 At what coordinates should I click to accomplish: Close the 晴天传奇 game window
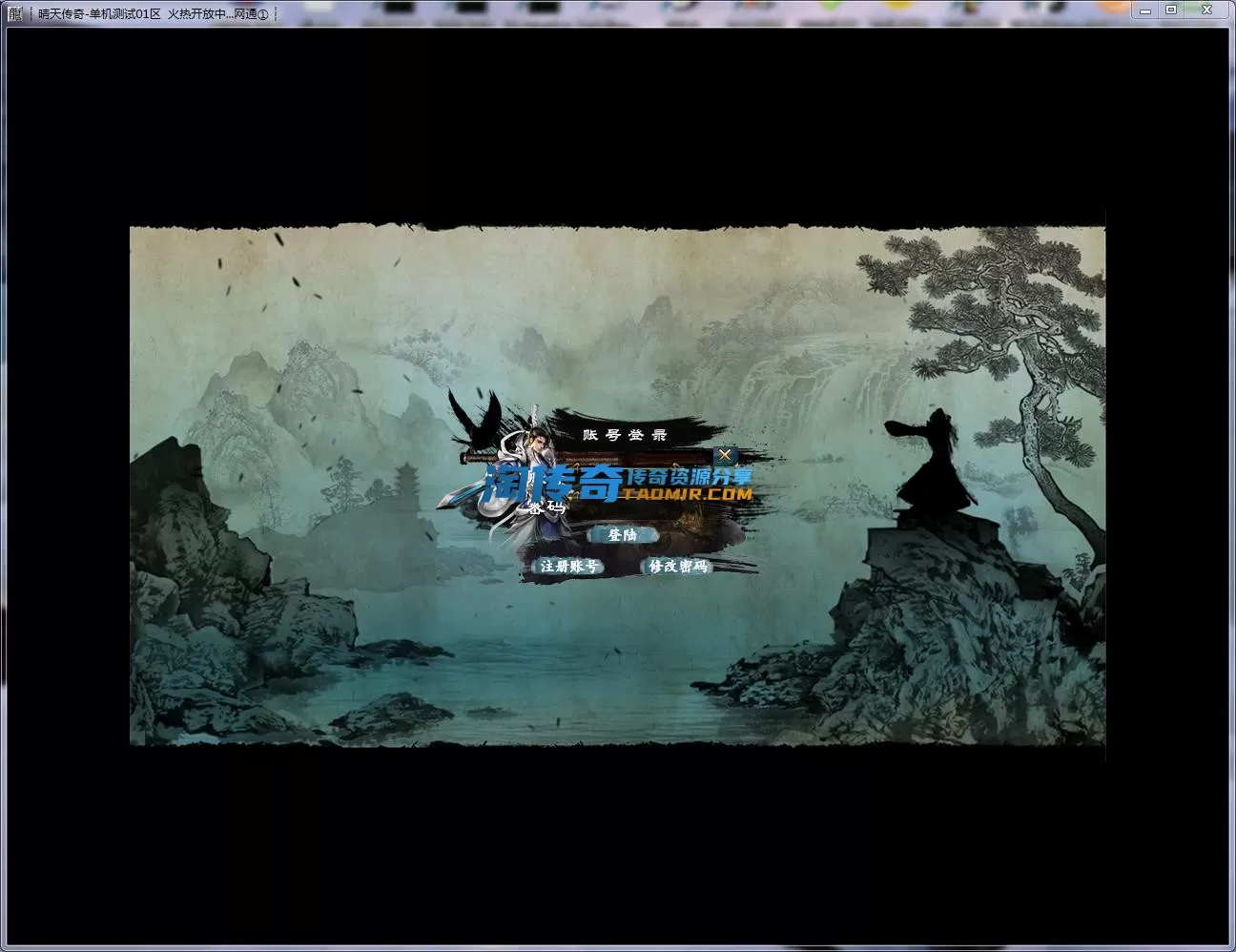(1207, 10)
